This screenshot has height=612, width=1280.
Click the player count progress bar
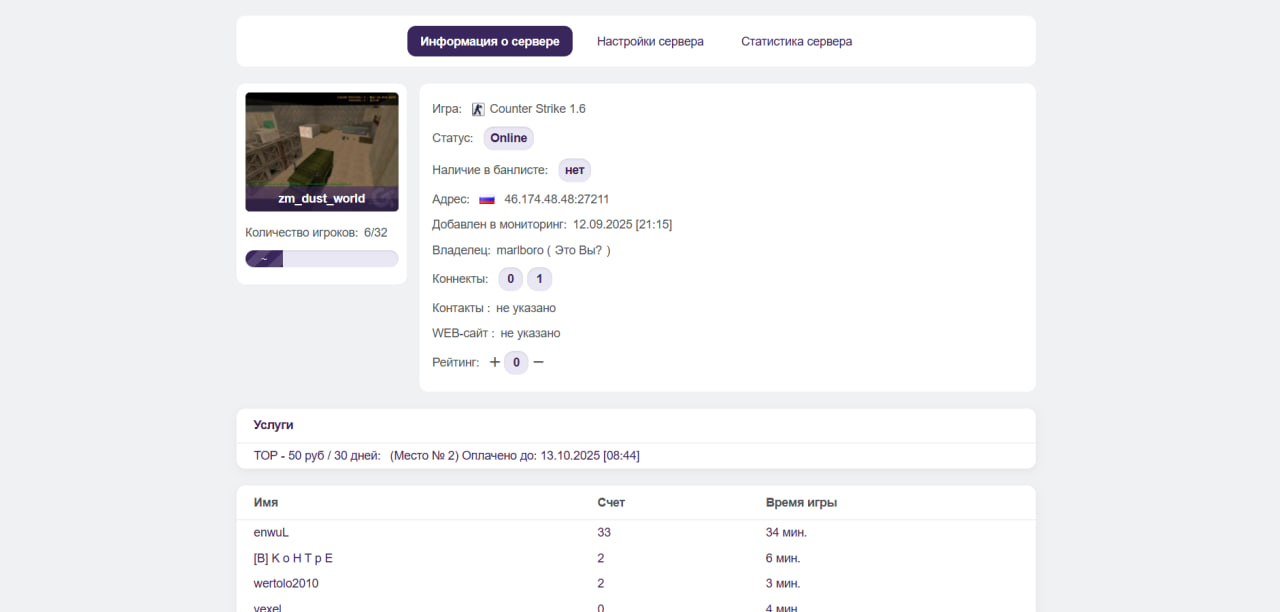click(321, 259)
